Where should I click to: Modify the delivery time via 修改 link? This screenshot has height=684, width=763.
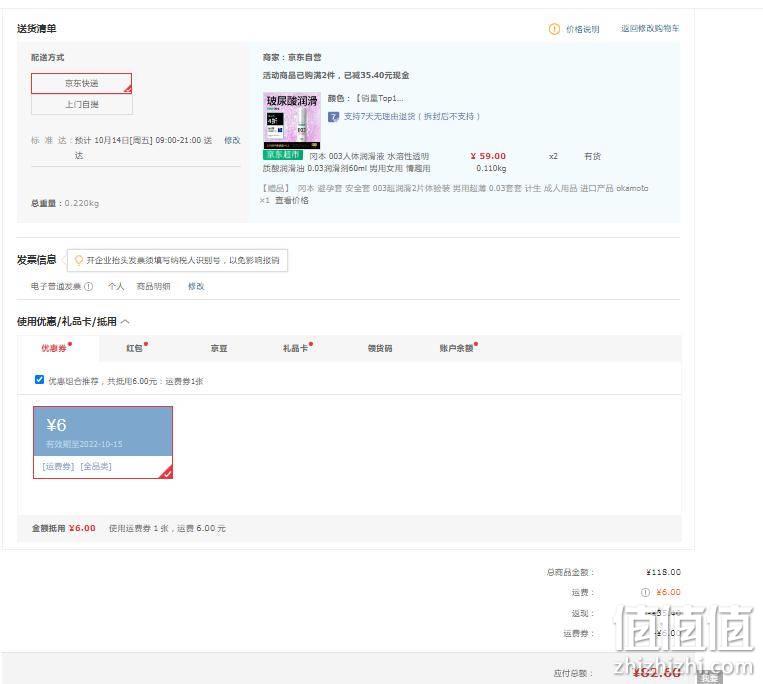(x=232, y=140)
